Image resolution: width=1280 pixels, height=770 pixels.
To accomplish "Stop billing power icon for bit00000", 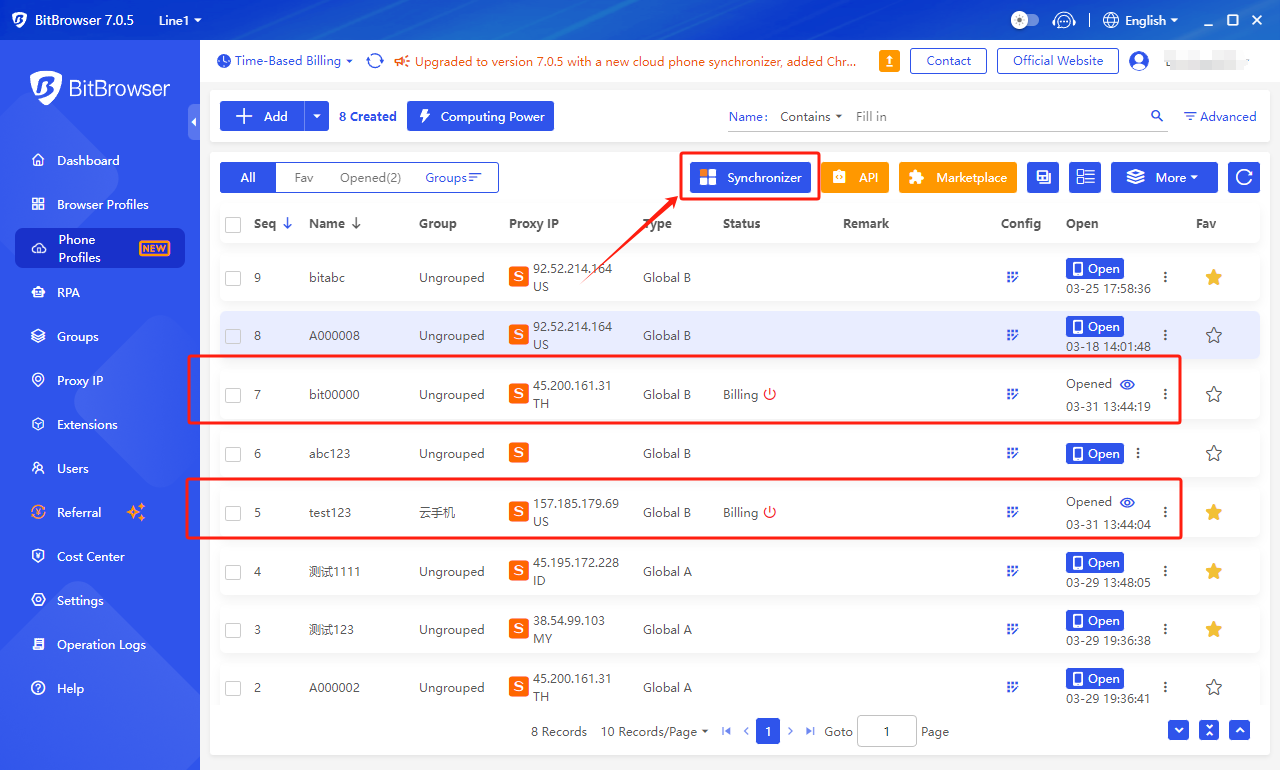I will click(x=770, y=395).
